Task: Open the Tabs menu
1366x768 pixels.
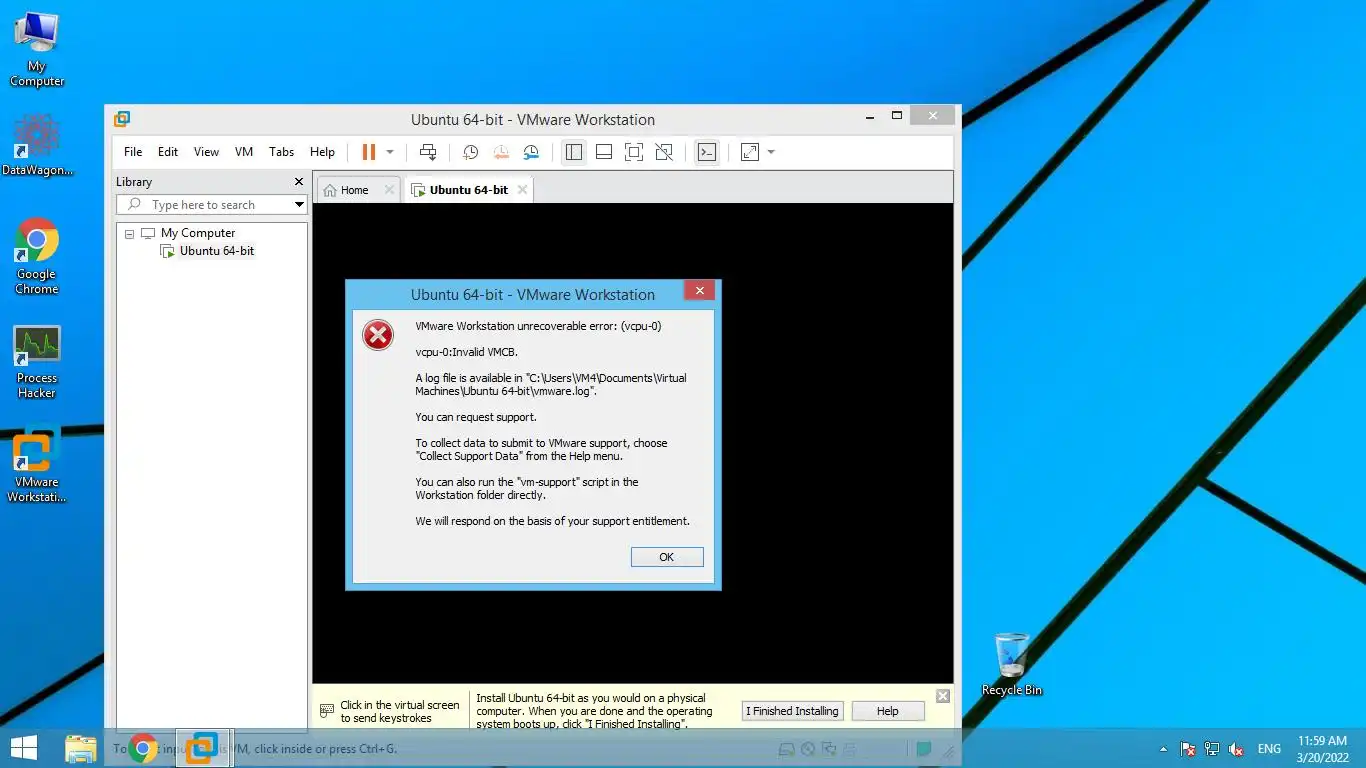Action: 281,152
